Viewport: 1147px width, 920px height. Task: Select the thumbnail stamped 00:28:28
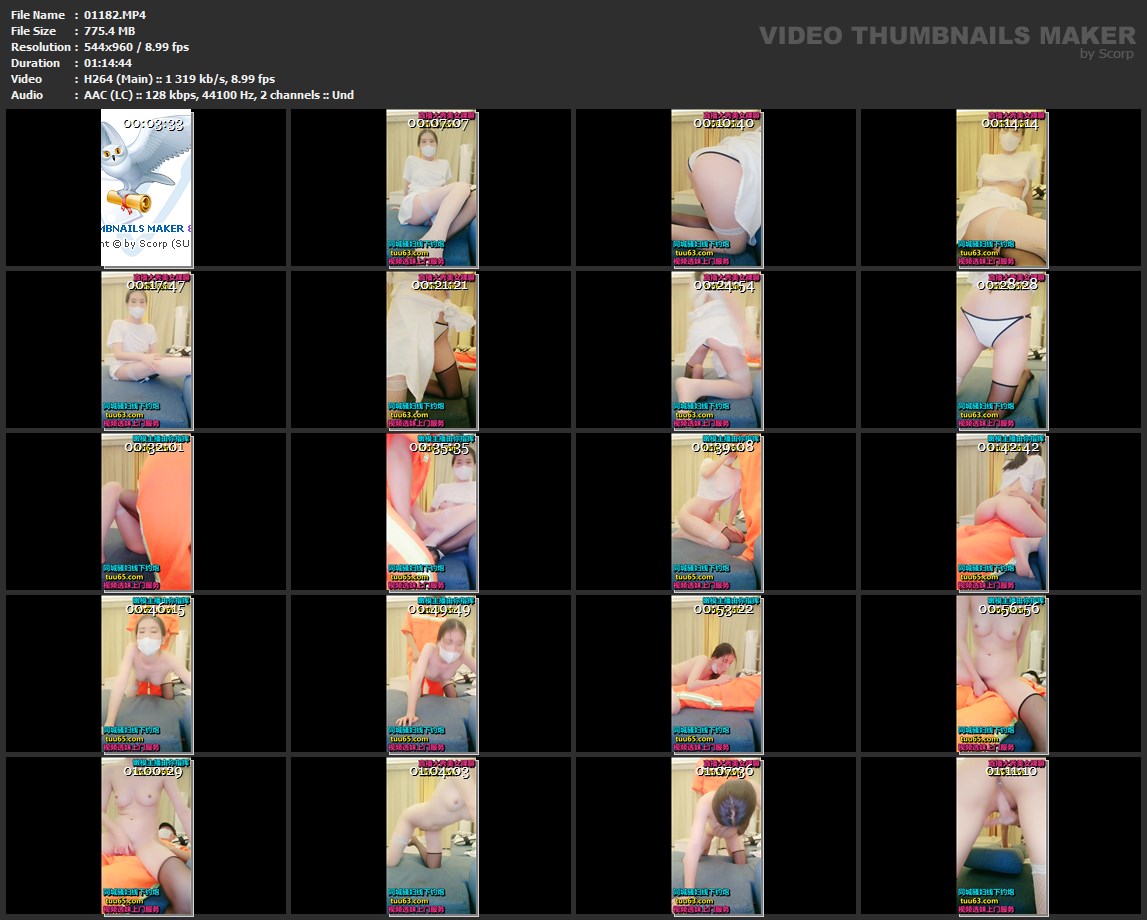(1001, 350)
